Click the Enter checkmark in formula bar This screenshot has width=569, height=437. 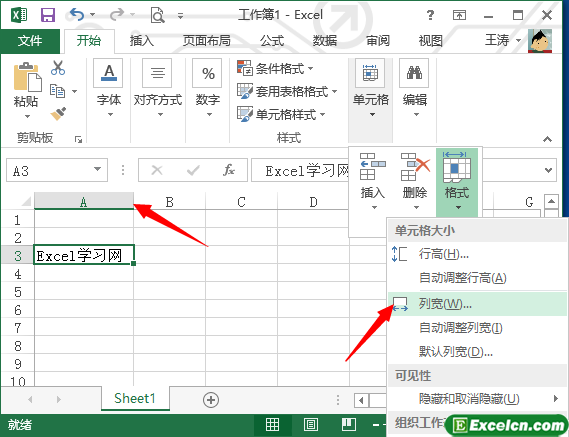click(x=193, y=170)
